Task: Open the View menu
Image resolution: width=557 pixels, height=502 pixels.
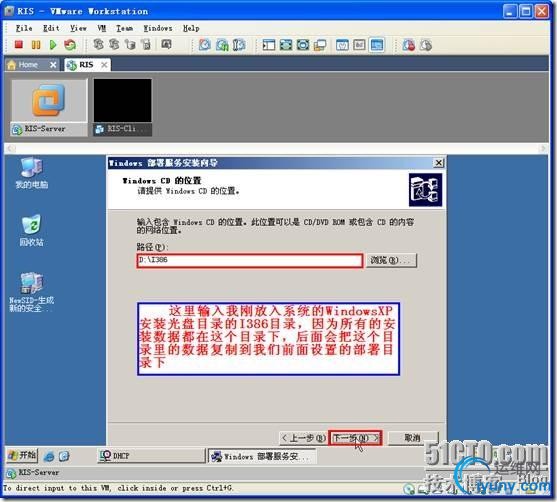Action: click(78, 28)
